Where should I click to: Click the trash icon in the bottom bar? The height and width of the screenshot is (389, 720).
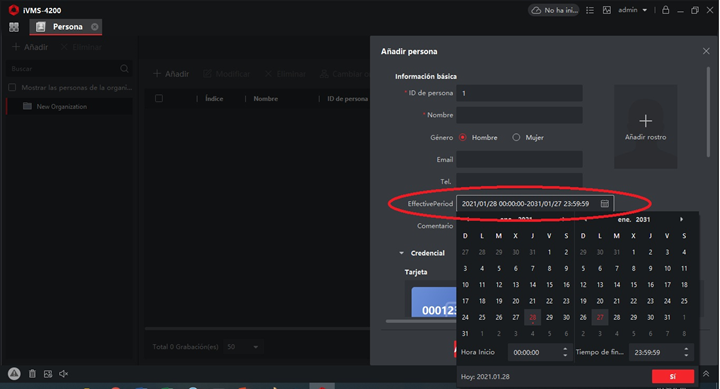32,374
